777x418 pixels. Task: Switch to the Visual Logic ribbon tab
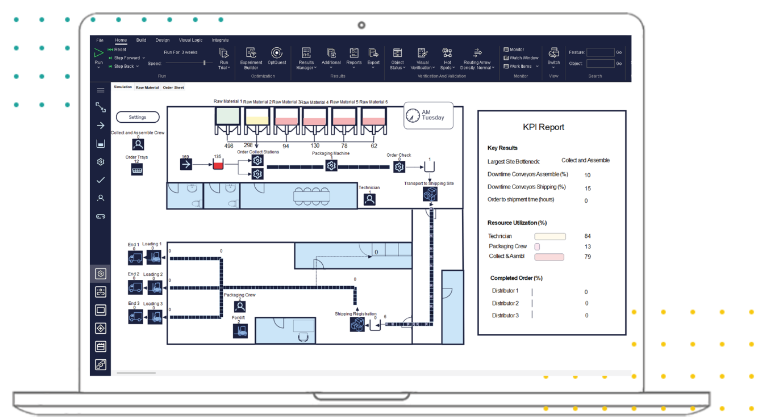click(191, 40)
